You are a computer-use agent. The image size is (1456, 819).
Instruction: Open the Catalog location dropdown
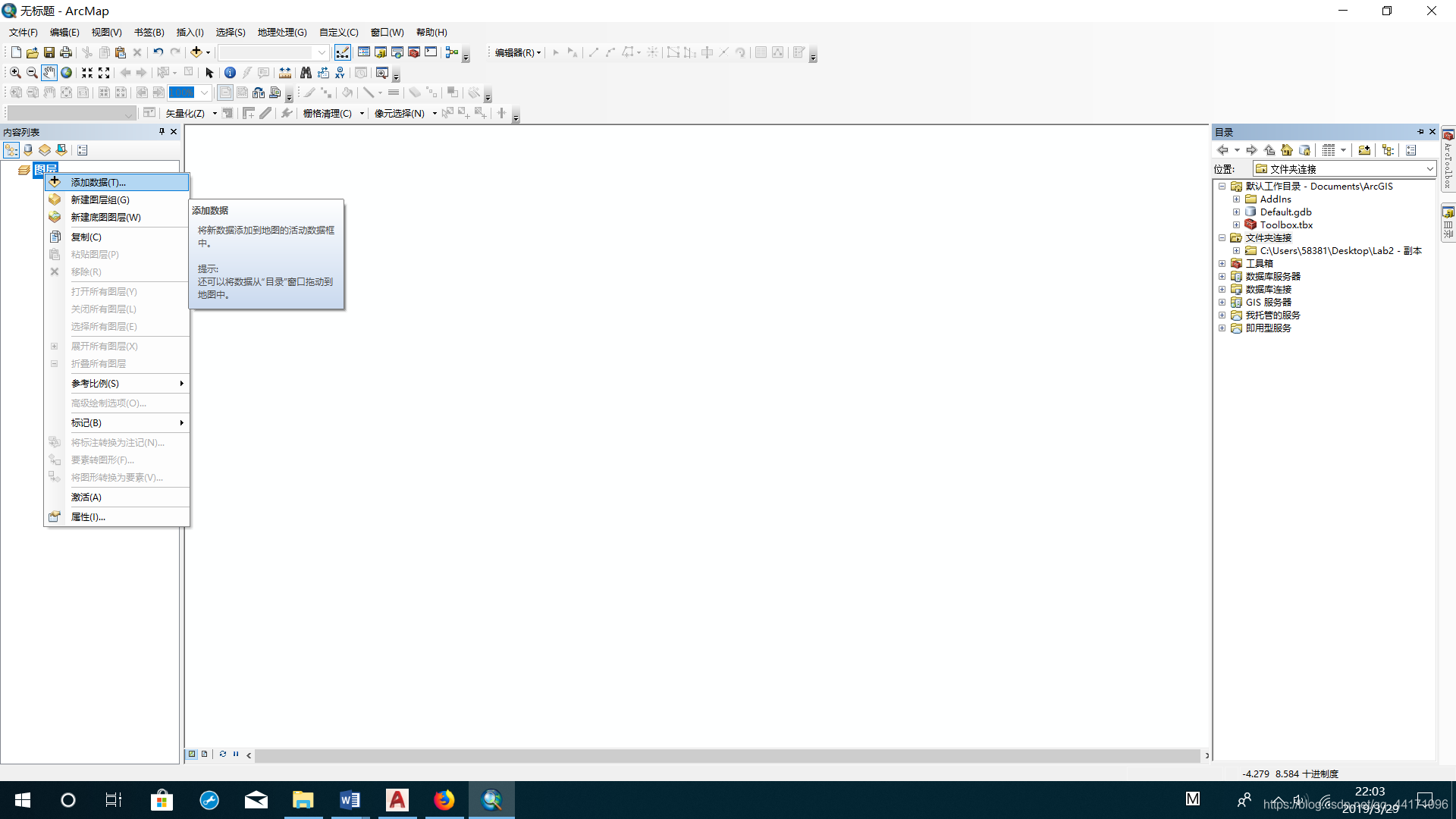coord(1429,169)
